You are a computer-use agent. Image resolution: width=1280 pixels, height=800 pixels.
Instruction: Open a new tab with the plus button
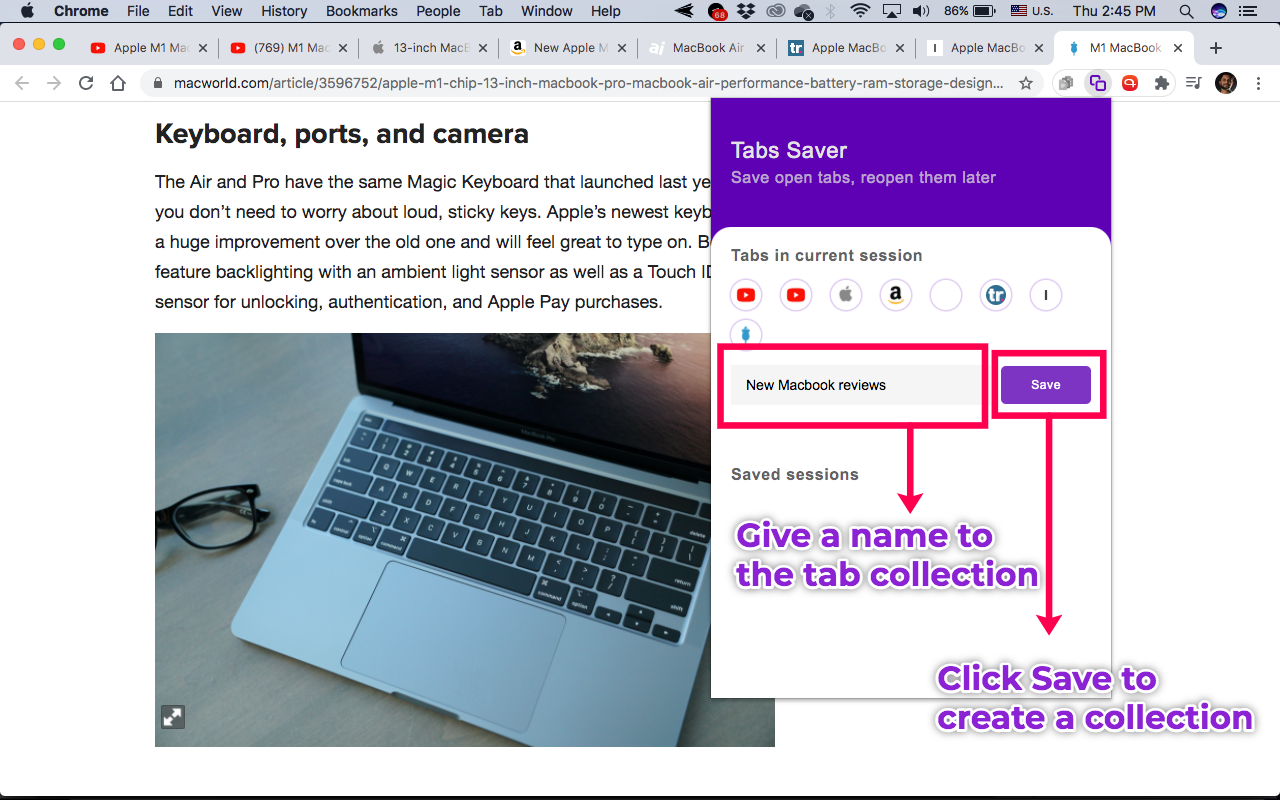point(1216,48)
